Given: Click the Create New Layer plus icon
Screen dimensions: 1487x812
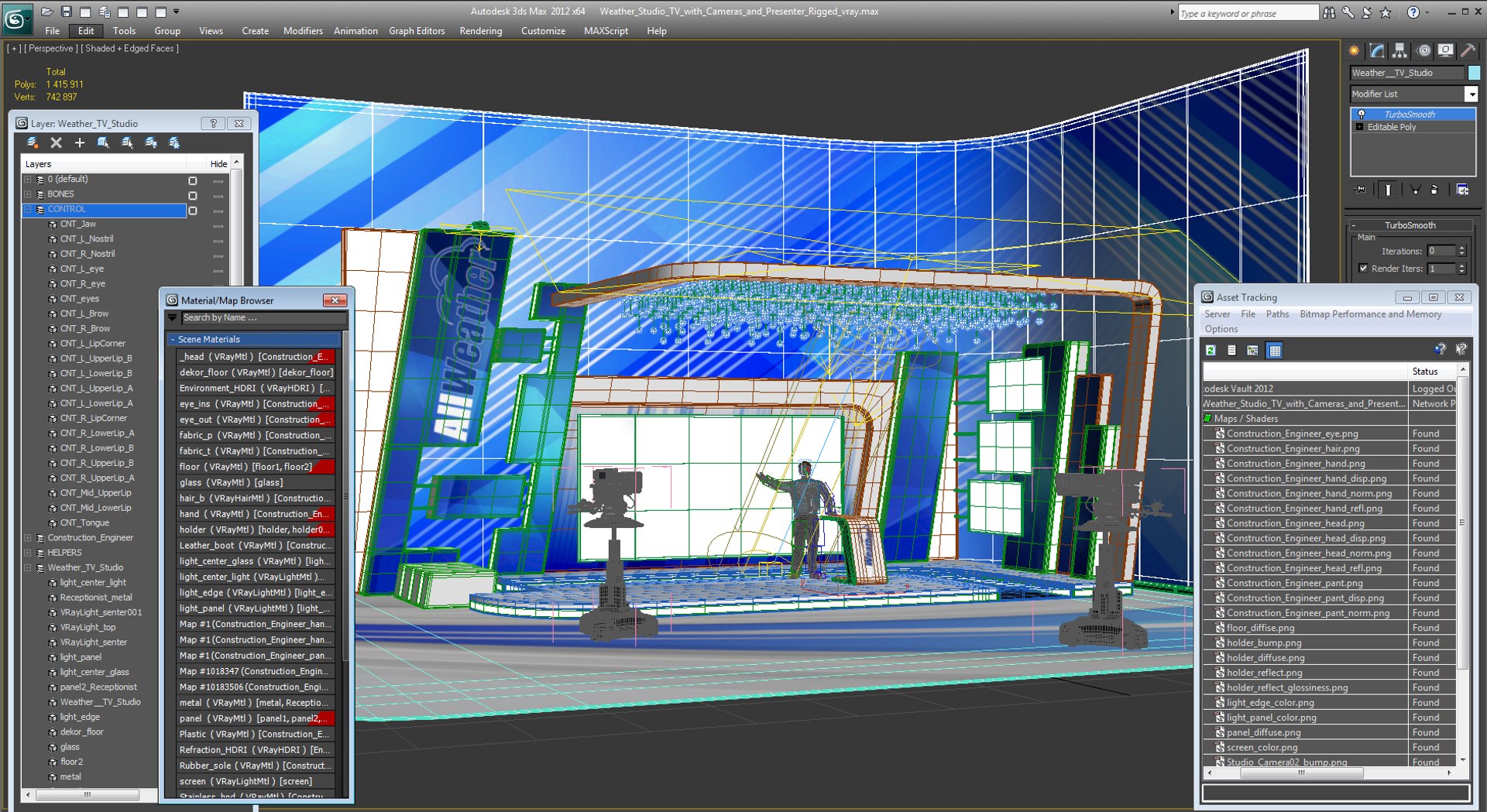Looking at the screenshot, I should click(80, 143).
